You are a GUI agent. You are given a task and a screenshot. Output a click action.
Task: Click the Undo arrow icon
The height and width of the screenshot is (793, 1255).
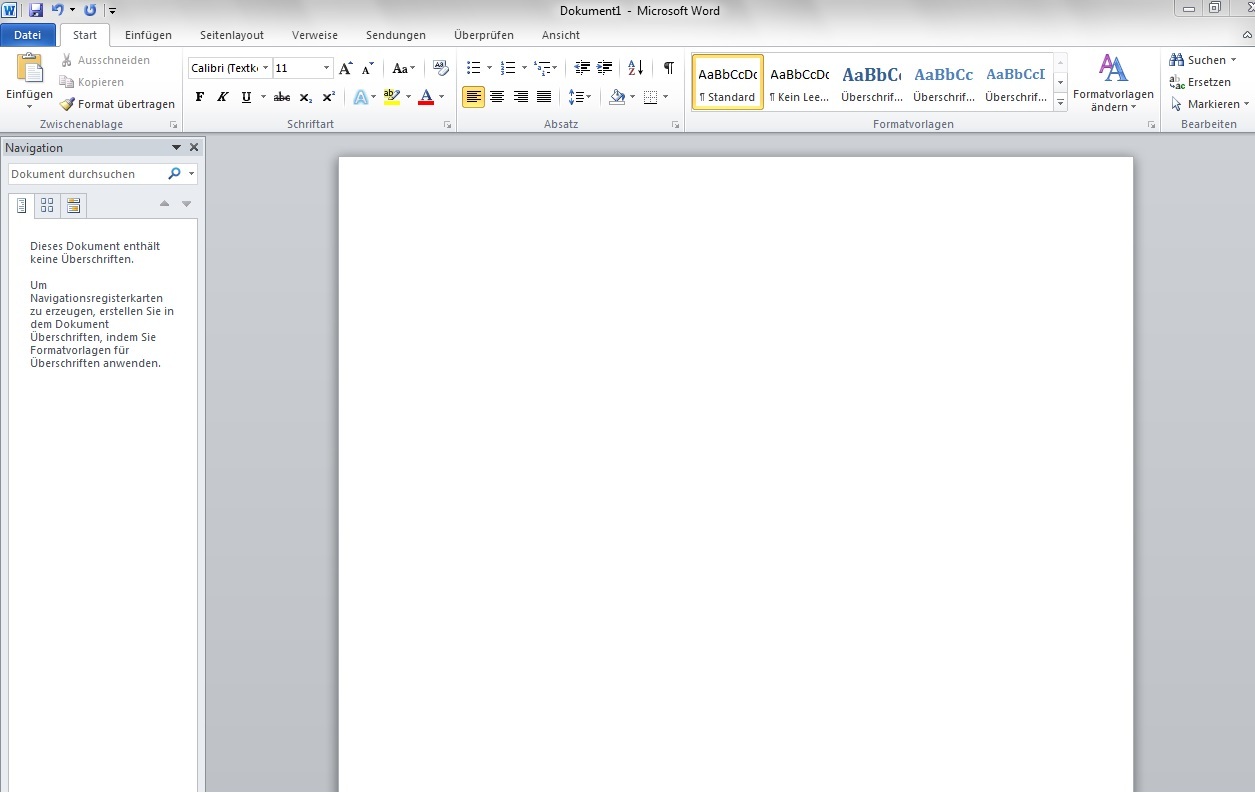coord(58,10)
